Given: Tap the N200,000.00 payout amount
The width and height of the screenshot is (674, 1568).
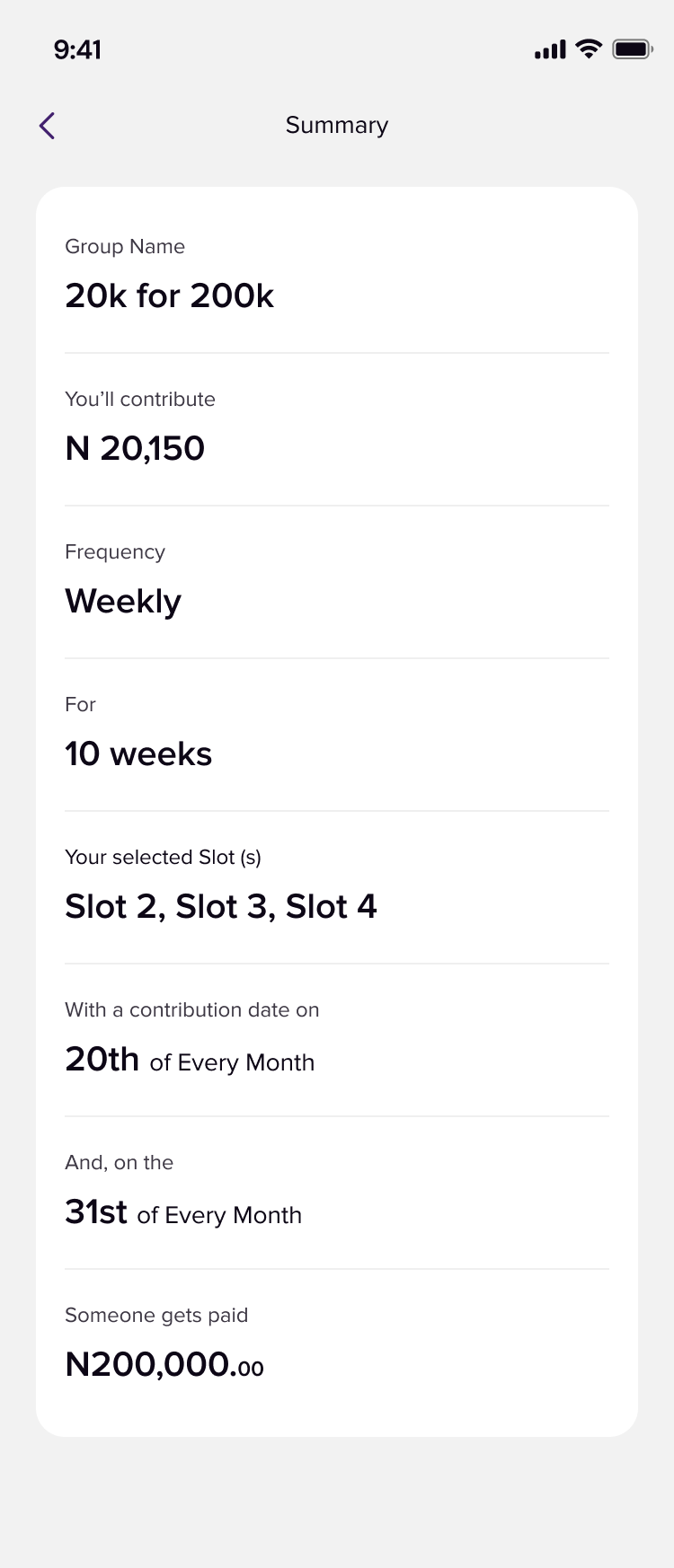Looking at the screenshot, I should (x=164, y=1364).
